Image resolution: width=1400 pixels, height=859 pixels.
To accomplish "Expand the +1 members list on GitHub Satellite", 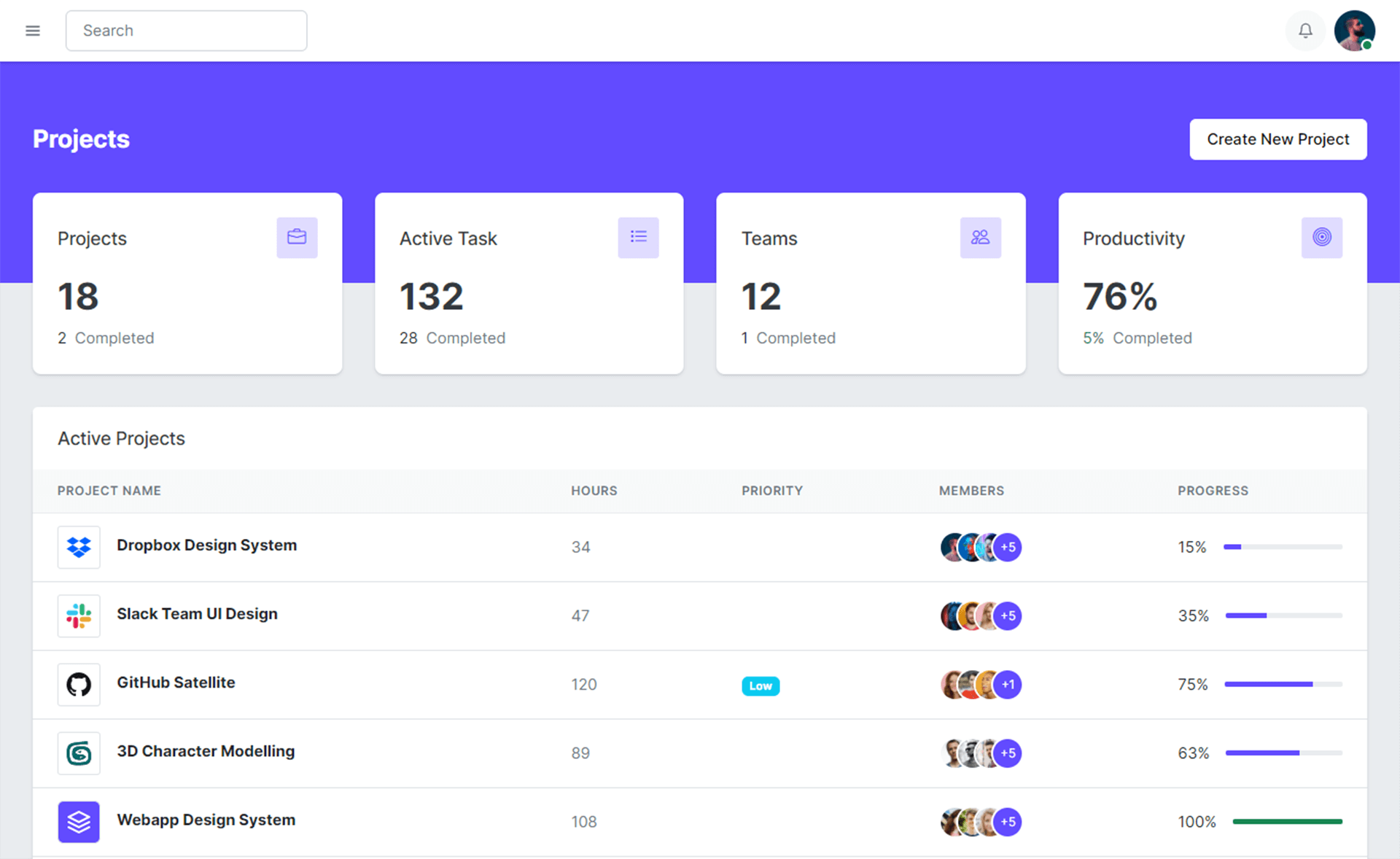I will point(1008,684).
